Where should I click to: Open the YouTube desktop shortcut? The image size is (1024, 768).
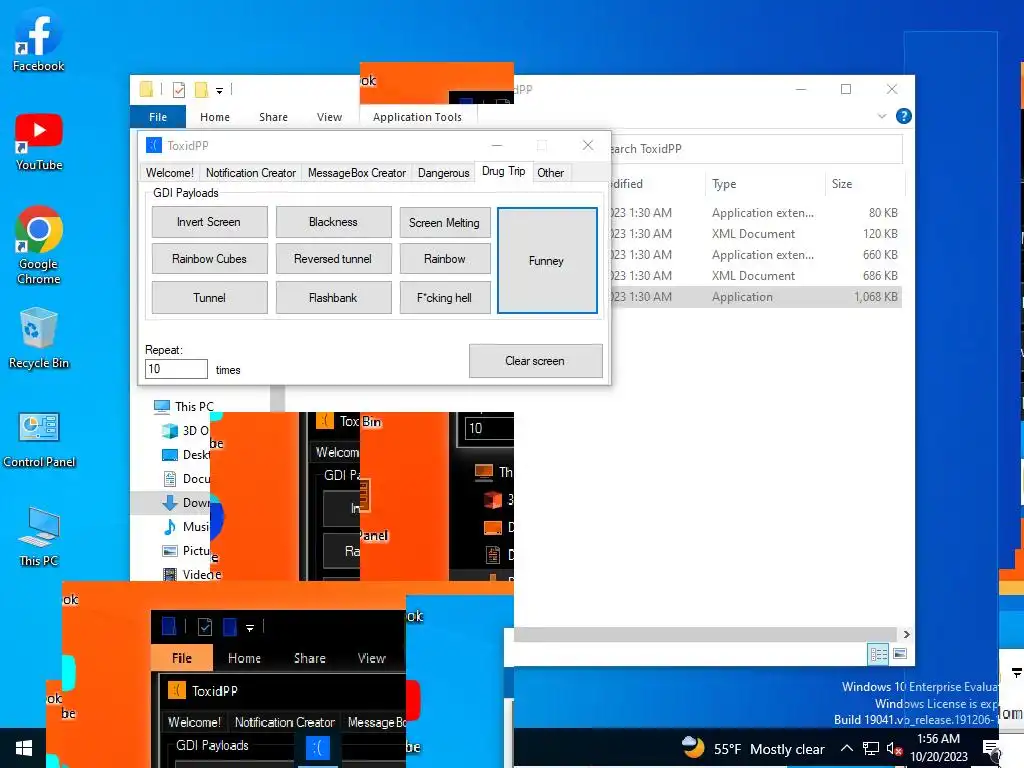(x=39, y=142)
